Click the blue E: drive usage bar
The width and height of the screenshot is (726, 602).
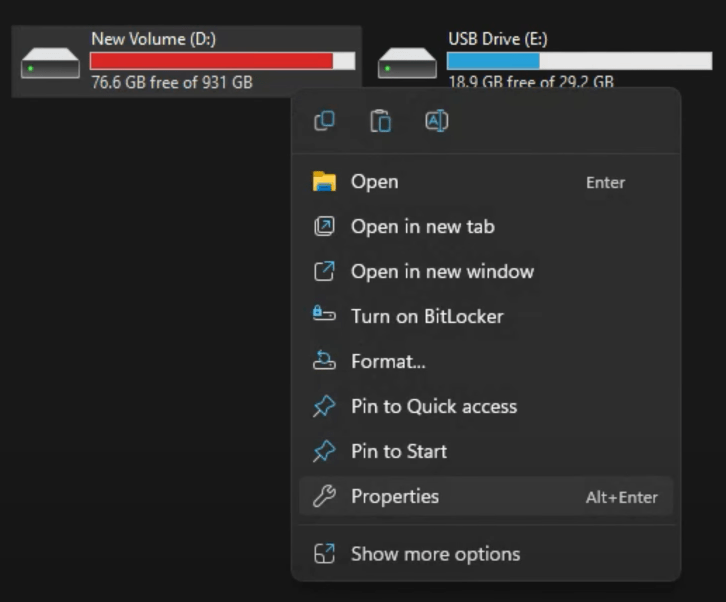[493, 61]
